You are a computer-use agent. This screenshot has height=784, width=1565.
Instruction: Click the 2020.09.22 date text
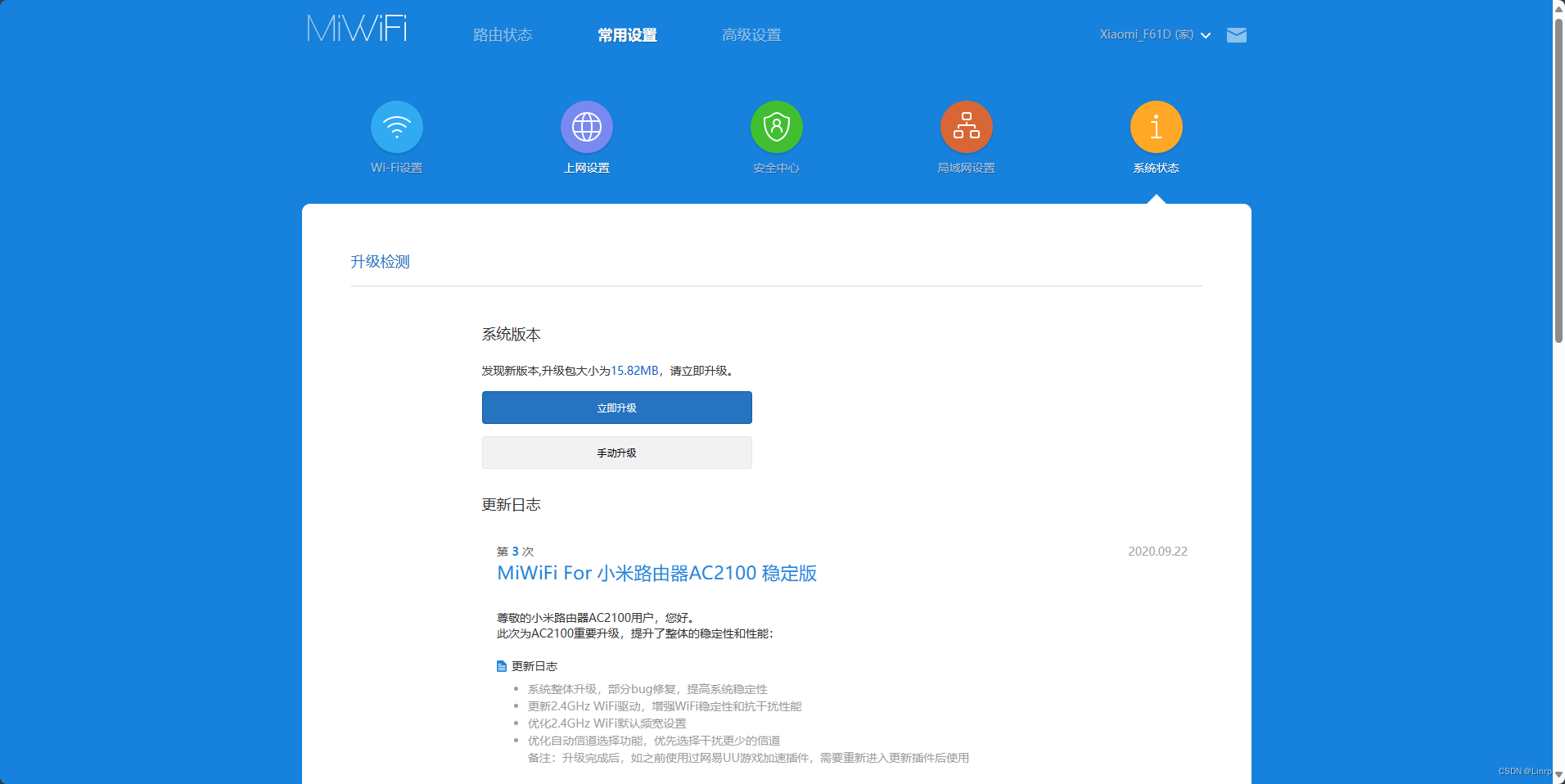(x=1157, y=552)
